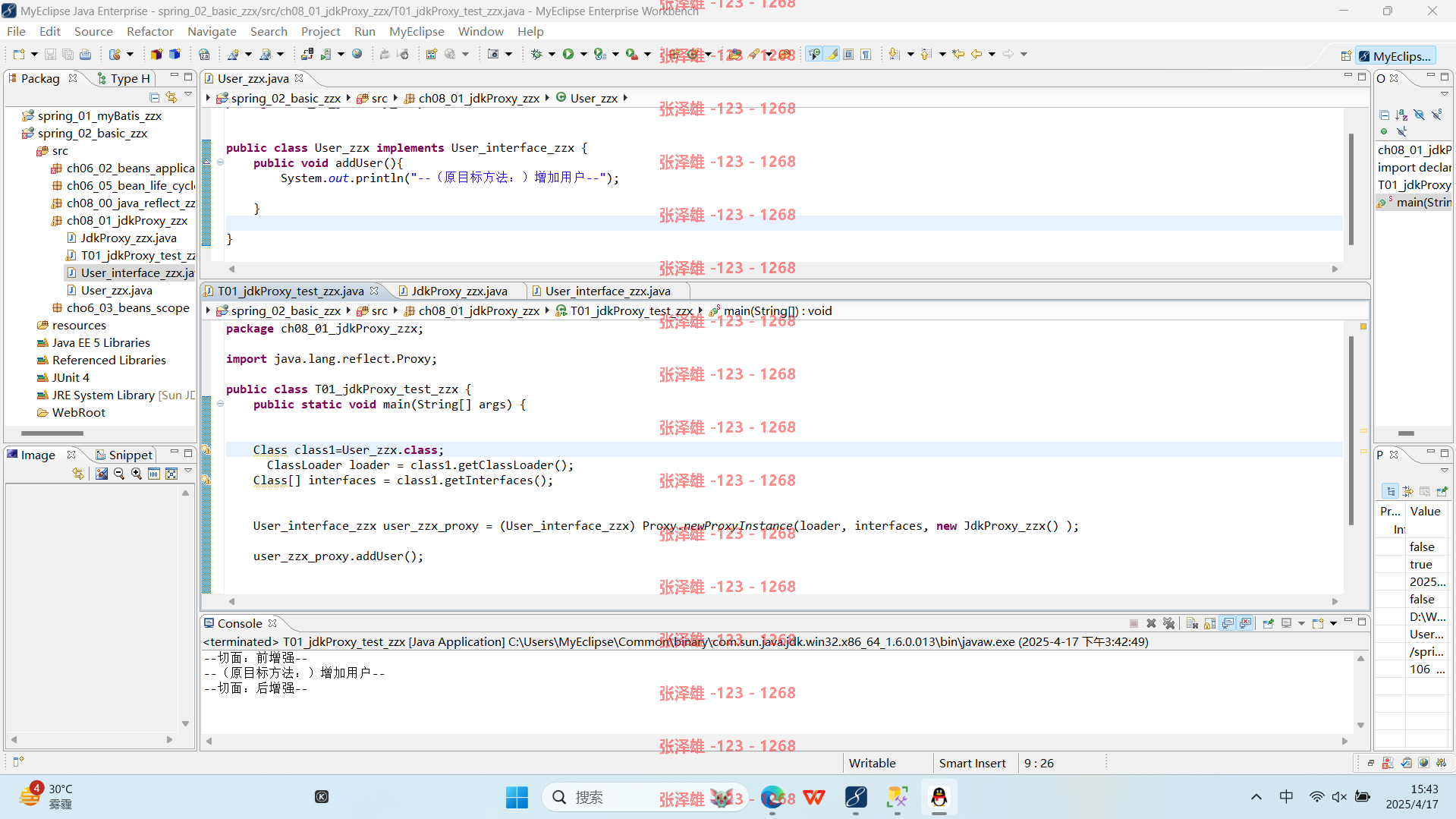
Task: Open the Refactor menu
Action: coord(149,31)
